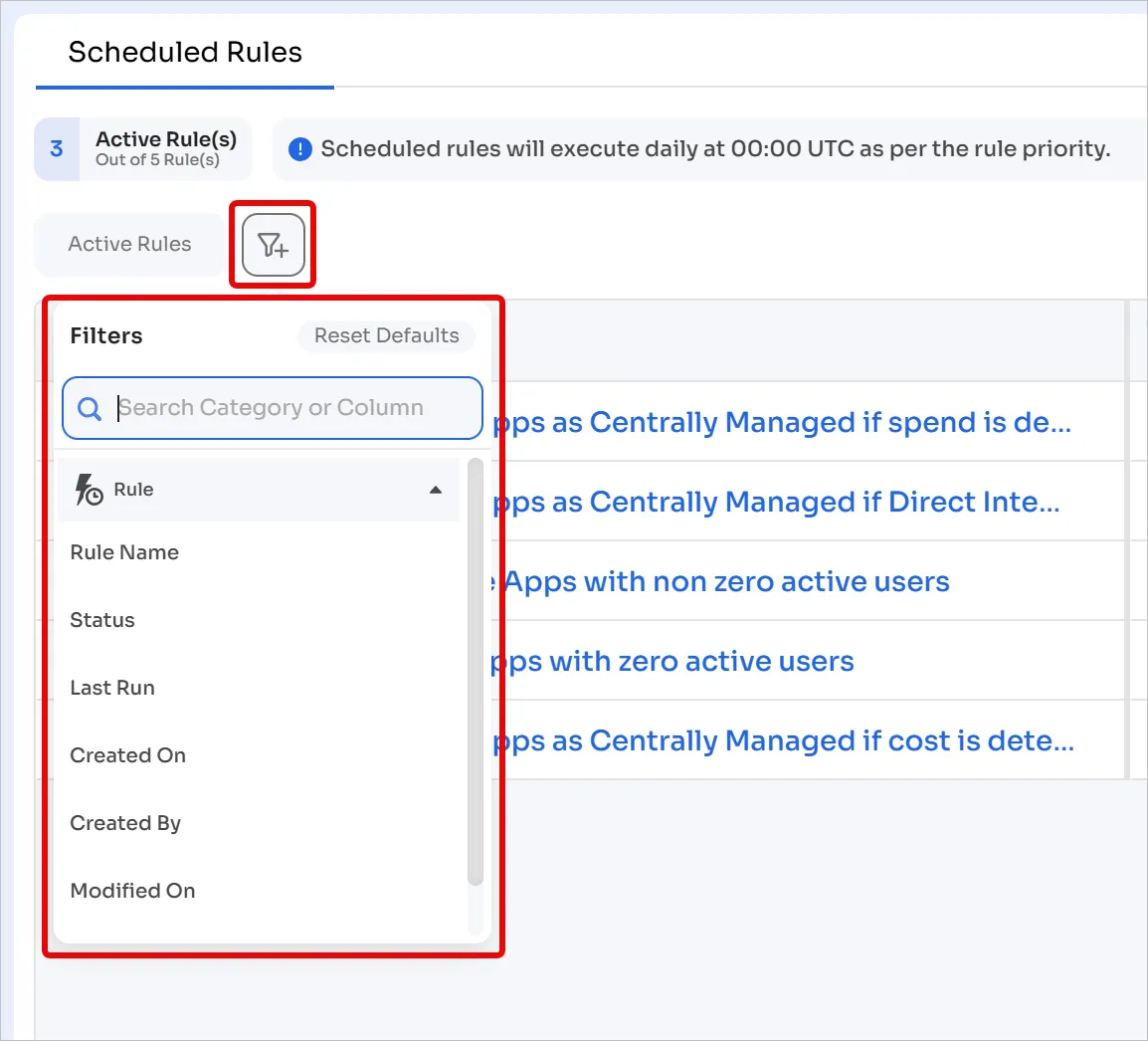Click the Reset Defaults button
Image resolution: width=1148 pixels, height=1041 pixels.
pyautogui.click(x=387, y=335)
